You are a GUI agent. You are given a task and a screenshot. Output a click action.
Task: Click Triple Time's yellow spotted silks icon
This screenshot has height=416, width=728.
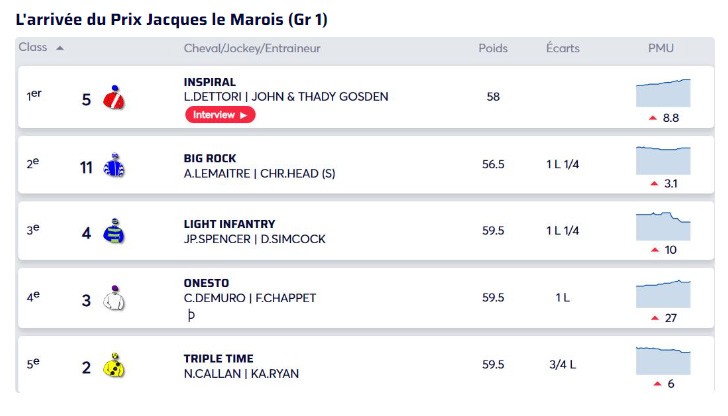coord(114,366)
